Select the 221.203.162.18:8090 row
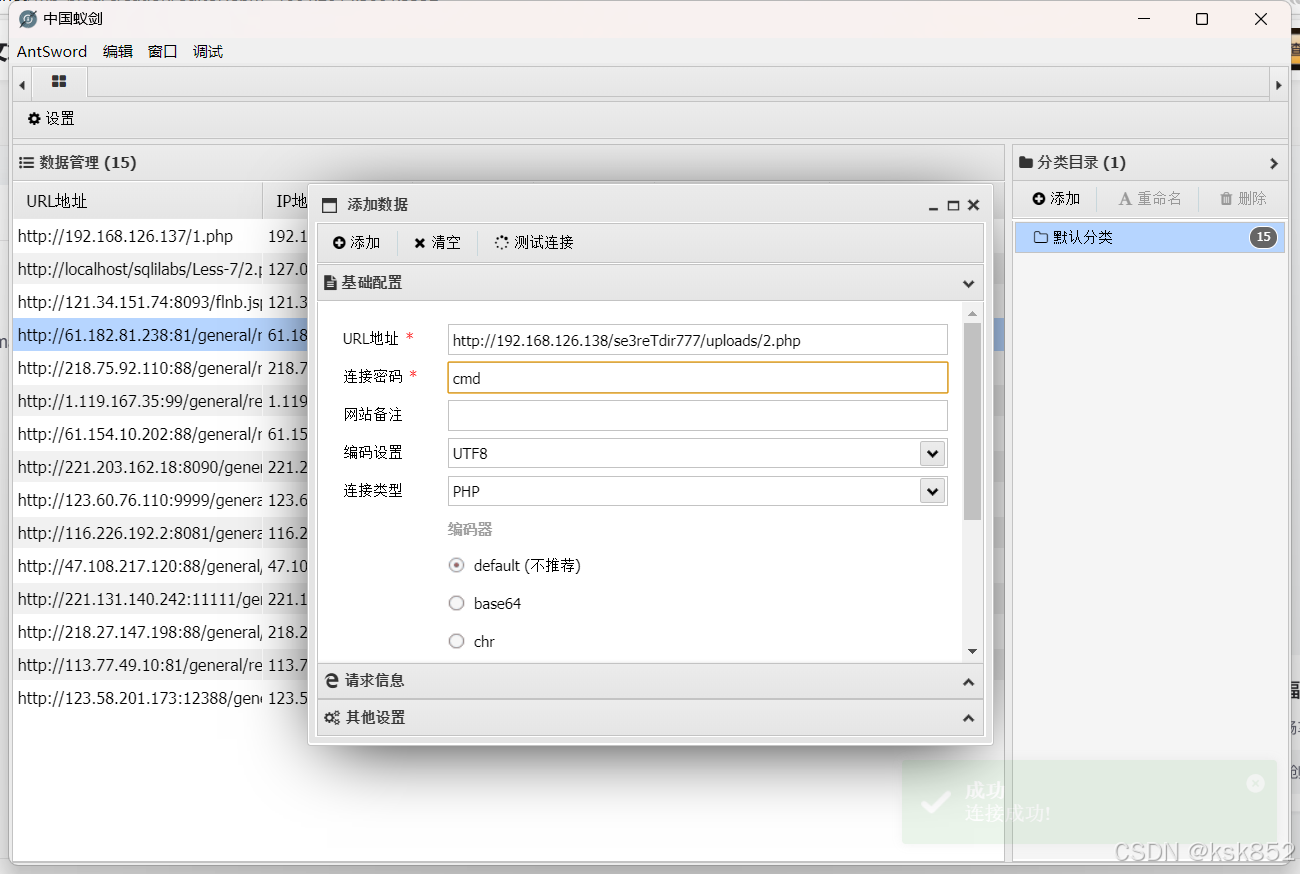1300x874 pixels. [x=160, y=467]
